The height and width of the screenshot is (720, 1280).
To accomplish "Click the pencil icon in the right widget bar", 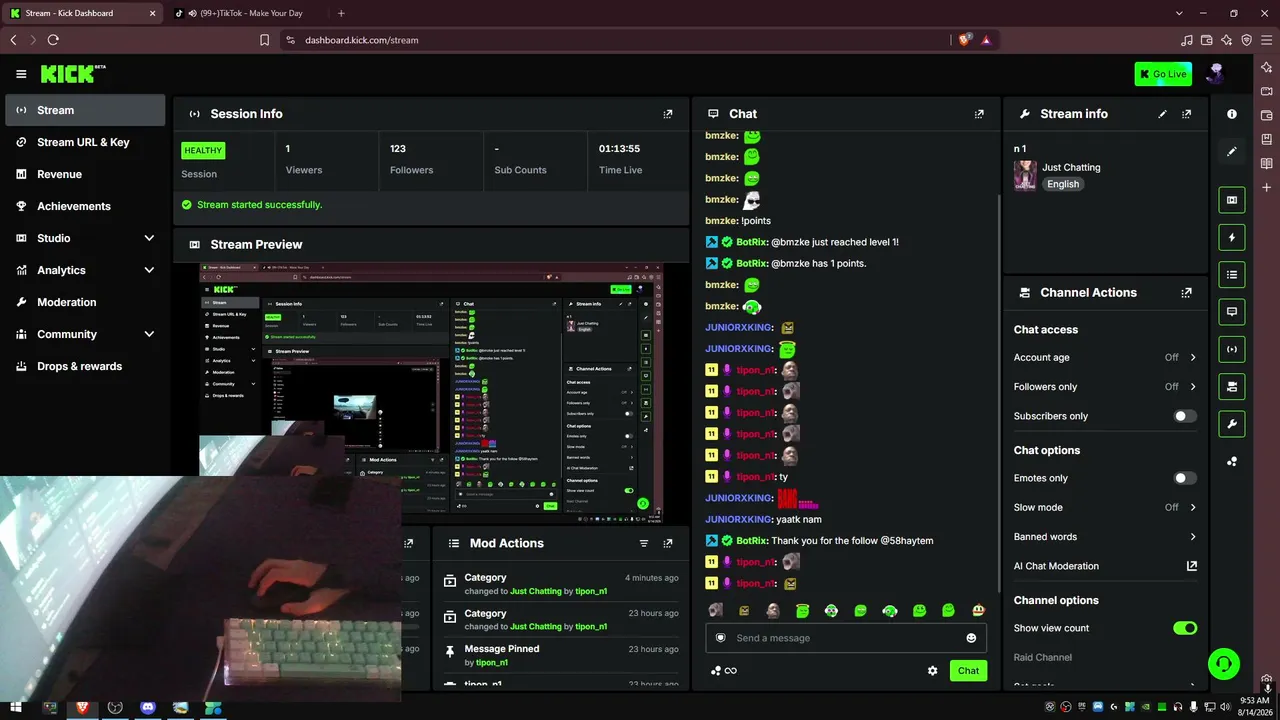I will coord(1232,151).
